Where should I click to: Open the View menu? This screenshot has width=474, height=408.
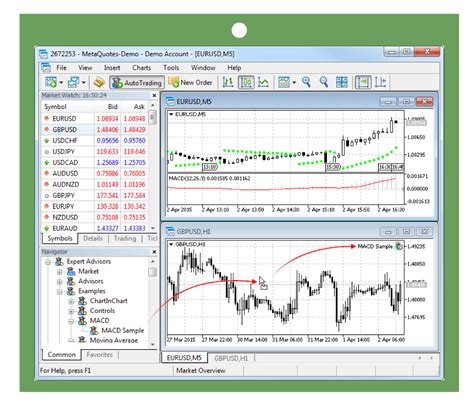click(85, 68)
